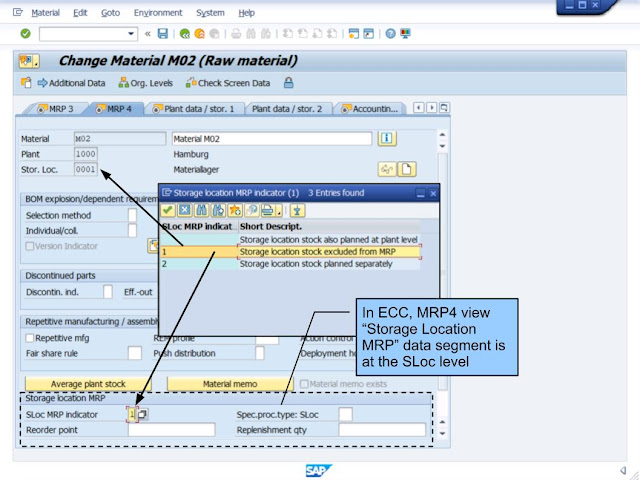The width and height of the screenshot is (640, 480).
Task: Enable the Repetitive mfg checkbox
Action: tap(29, 338)
